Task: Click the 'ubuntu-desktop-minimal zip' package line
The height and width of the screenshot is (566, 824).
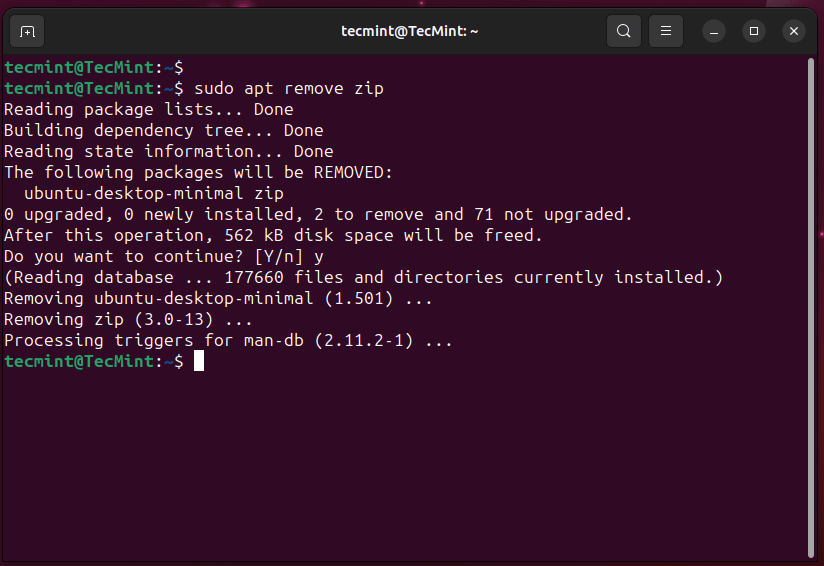Action: [x=153, y=193]
